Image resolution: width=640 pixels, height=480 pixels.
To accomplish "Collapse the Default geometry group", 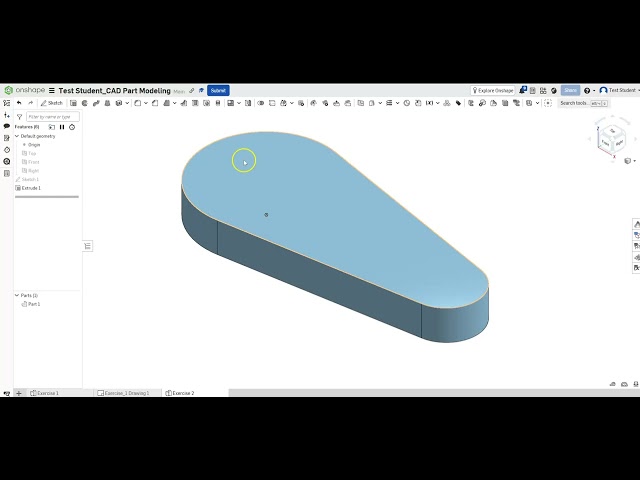I will click(17, 136).
